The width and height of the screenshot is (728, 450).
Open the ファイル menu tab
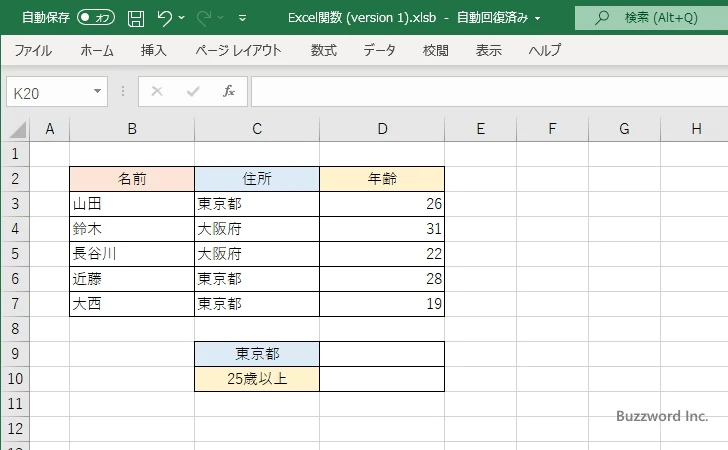coord(33,50)
